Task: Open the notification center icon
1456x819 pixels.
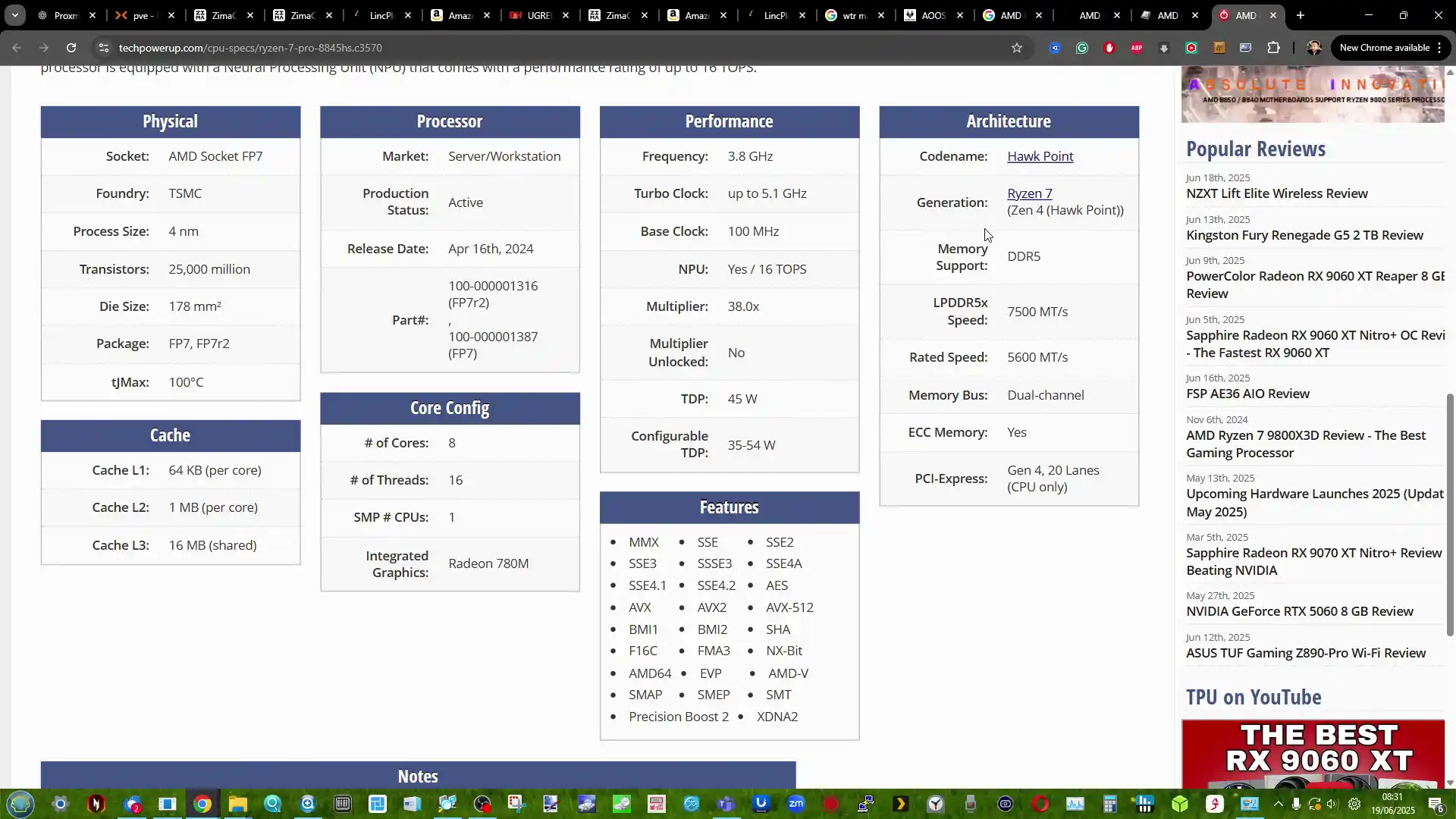Action: tap(1435, 804)
